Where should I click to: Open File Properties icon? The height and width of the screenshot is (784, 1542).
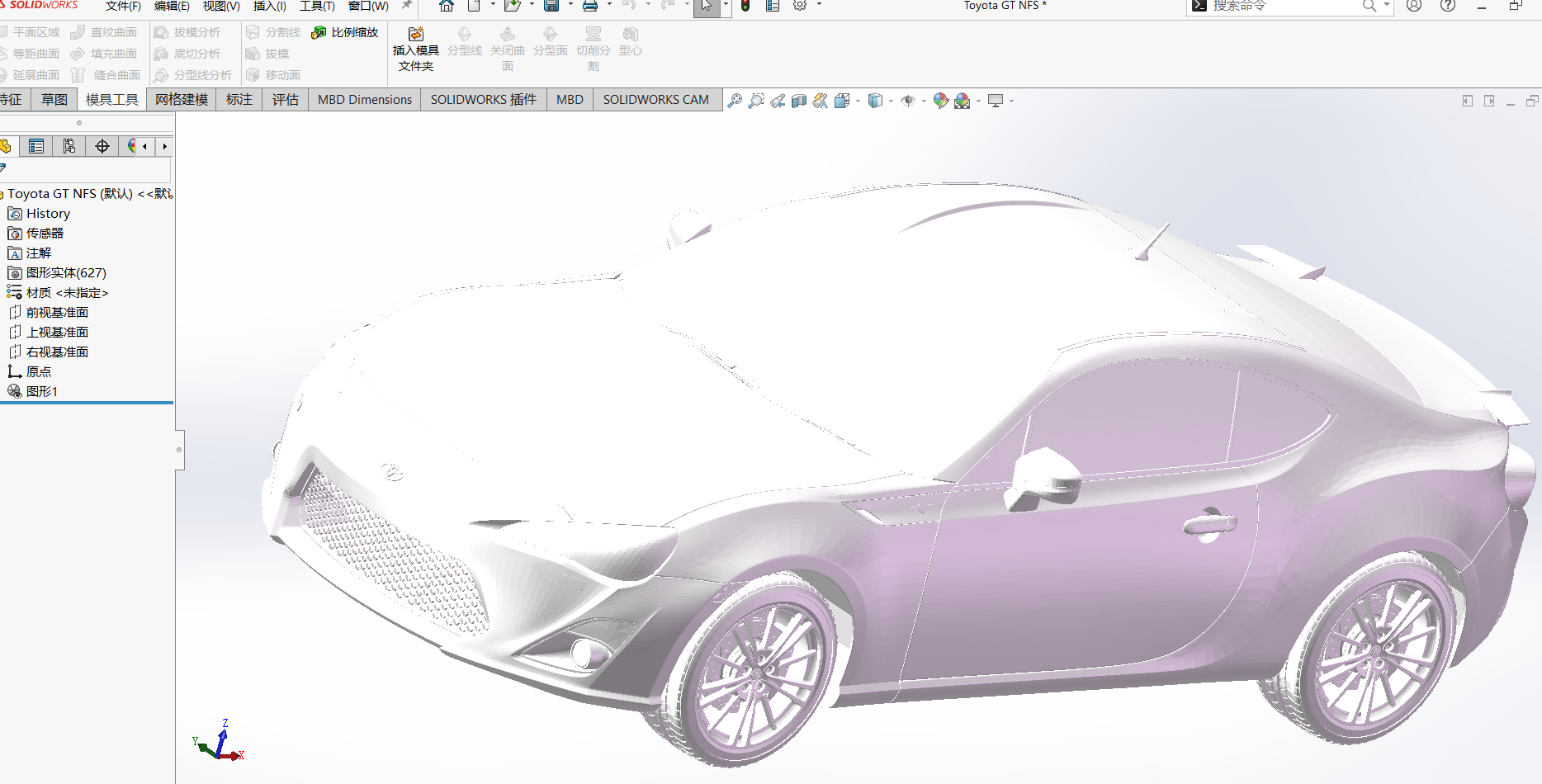(773, 6)
